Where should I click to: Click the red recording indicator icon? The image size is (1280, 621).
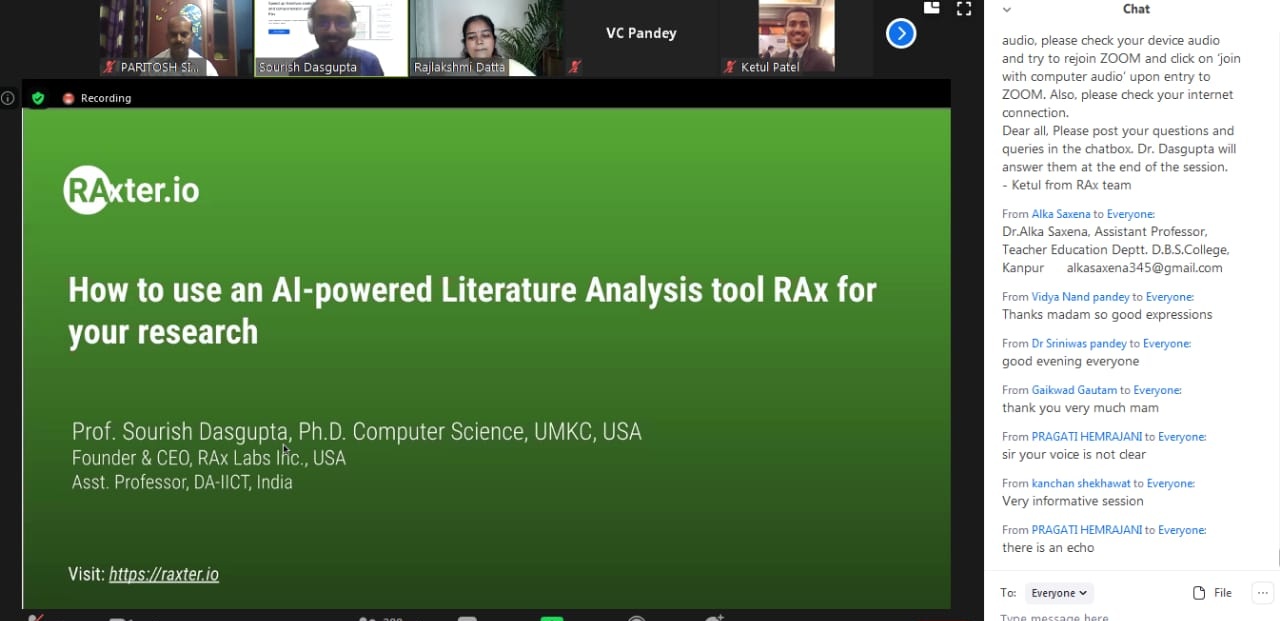pos(69,98)
